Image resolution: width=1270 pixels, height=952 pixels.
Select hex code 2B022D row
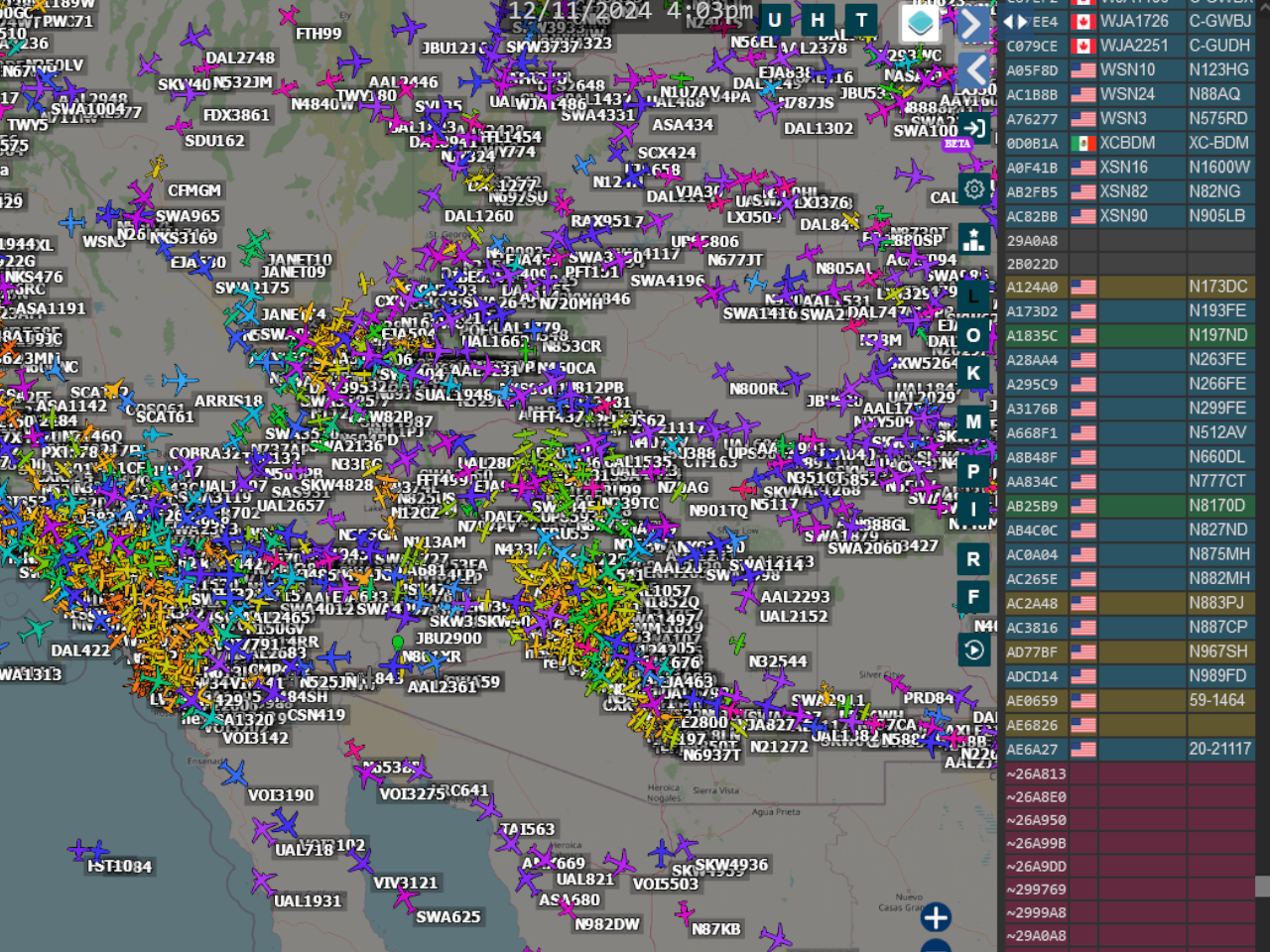(1129, 264)
